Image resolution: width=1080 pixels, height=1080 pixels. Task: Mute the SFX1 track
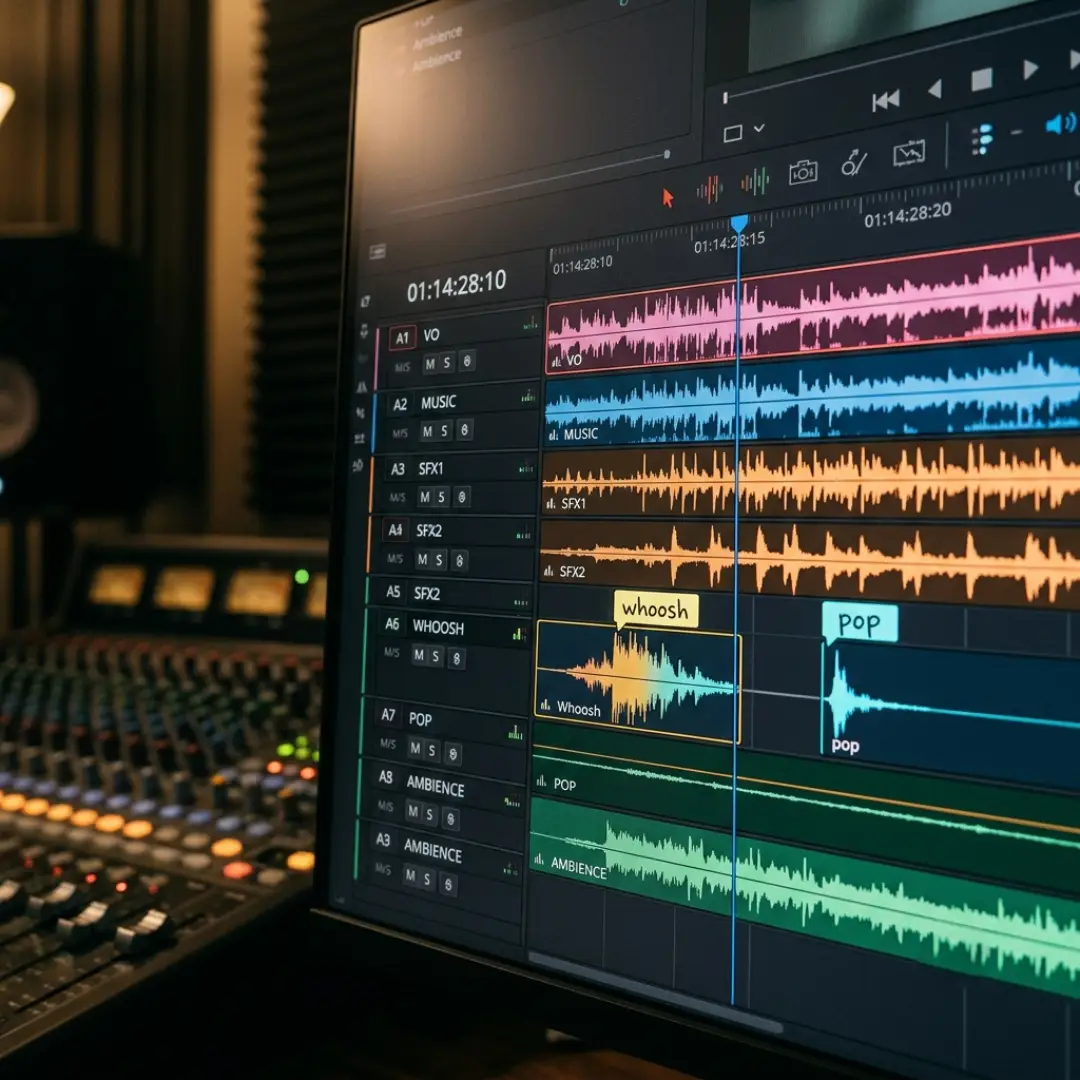(425, 497)
